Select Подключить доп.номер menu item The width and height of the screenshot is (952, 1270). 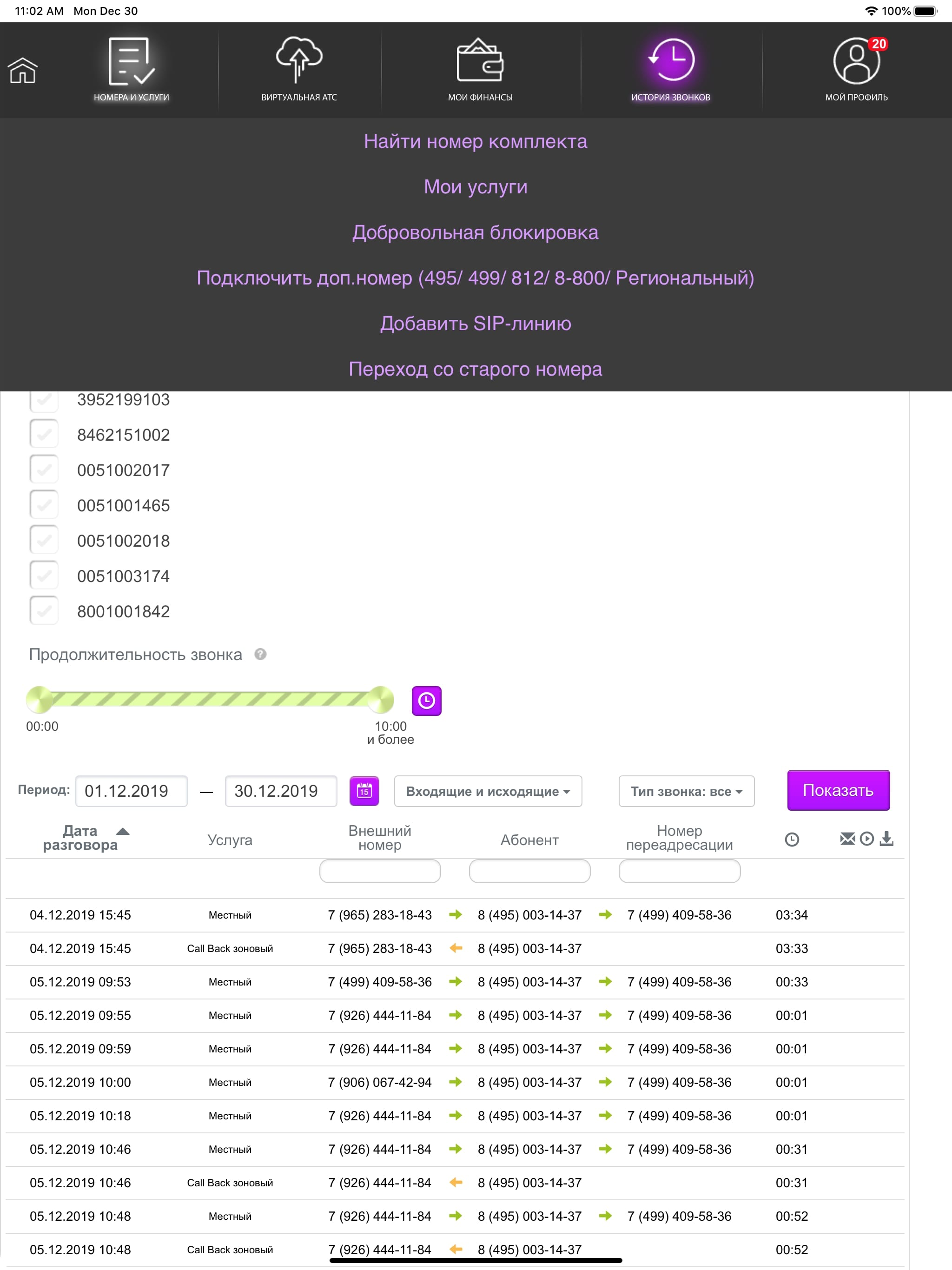click(476, 278)
